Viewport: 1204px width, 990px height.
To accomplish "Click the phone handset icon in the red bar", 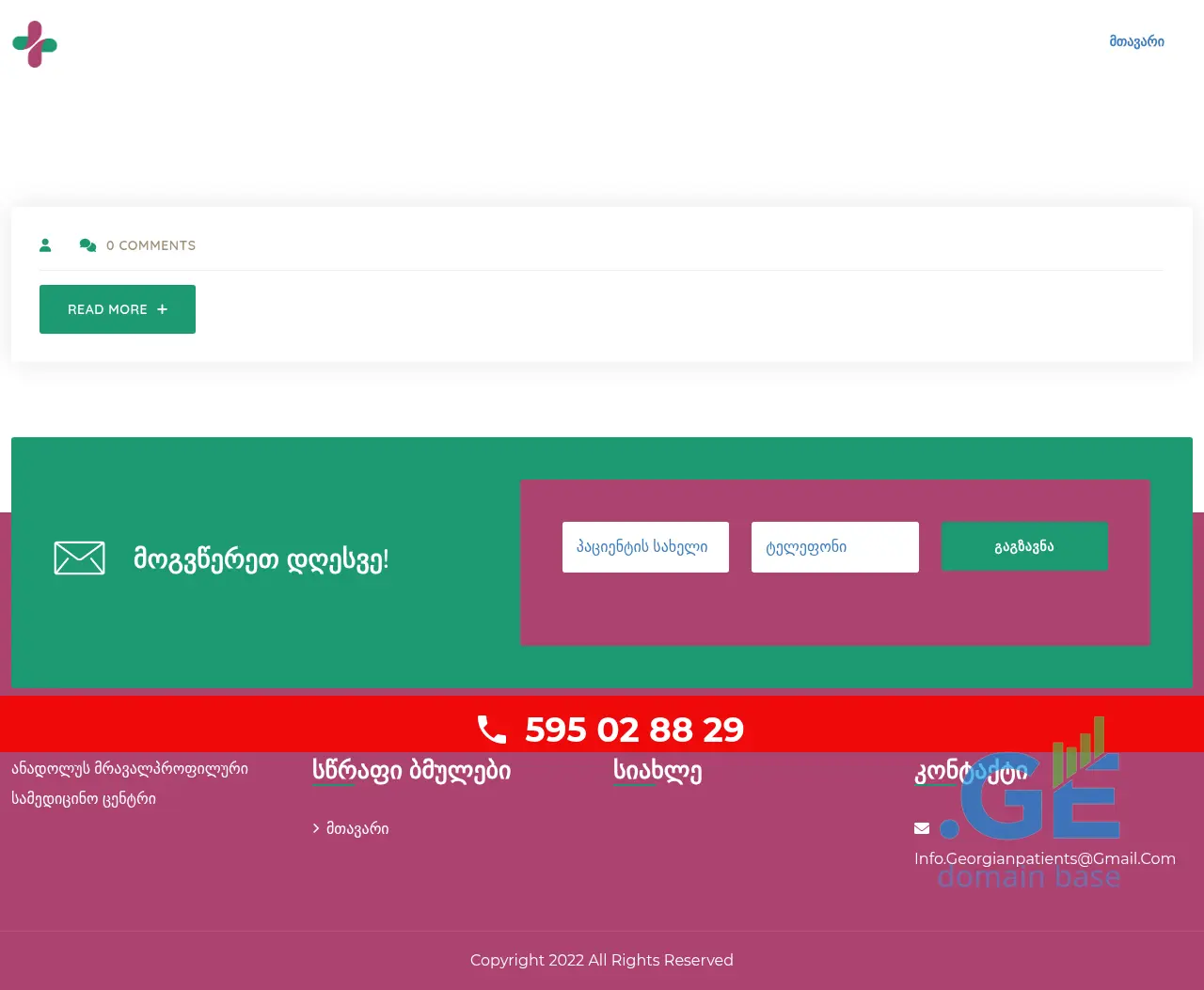I will 492,730.
